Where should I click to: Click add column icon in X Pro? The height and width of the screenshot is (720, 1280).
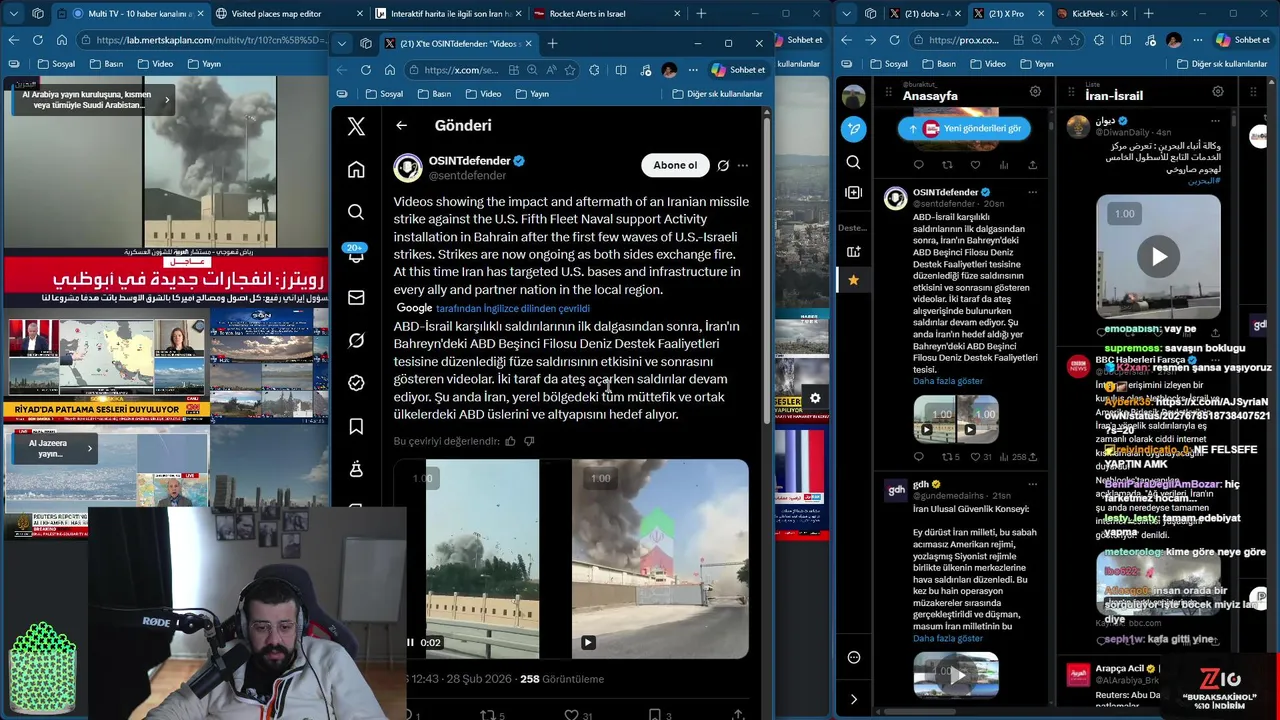(x=853, y=192)
